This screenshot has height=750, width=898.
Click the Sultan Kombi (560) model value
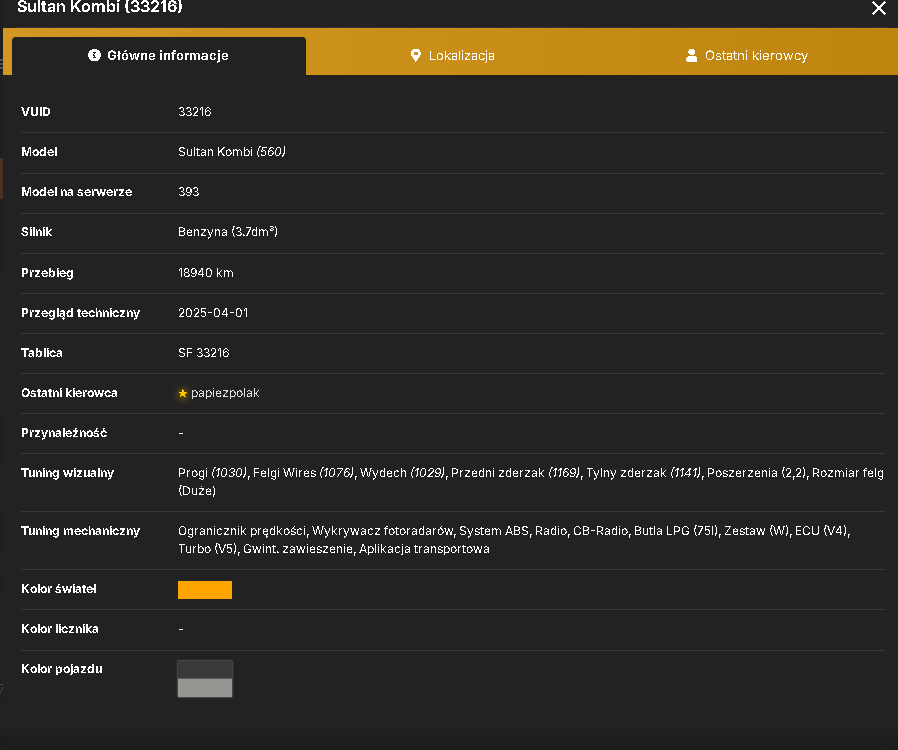(x=232, y=152)
